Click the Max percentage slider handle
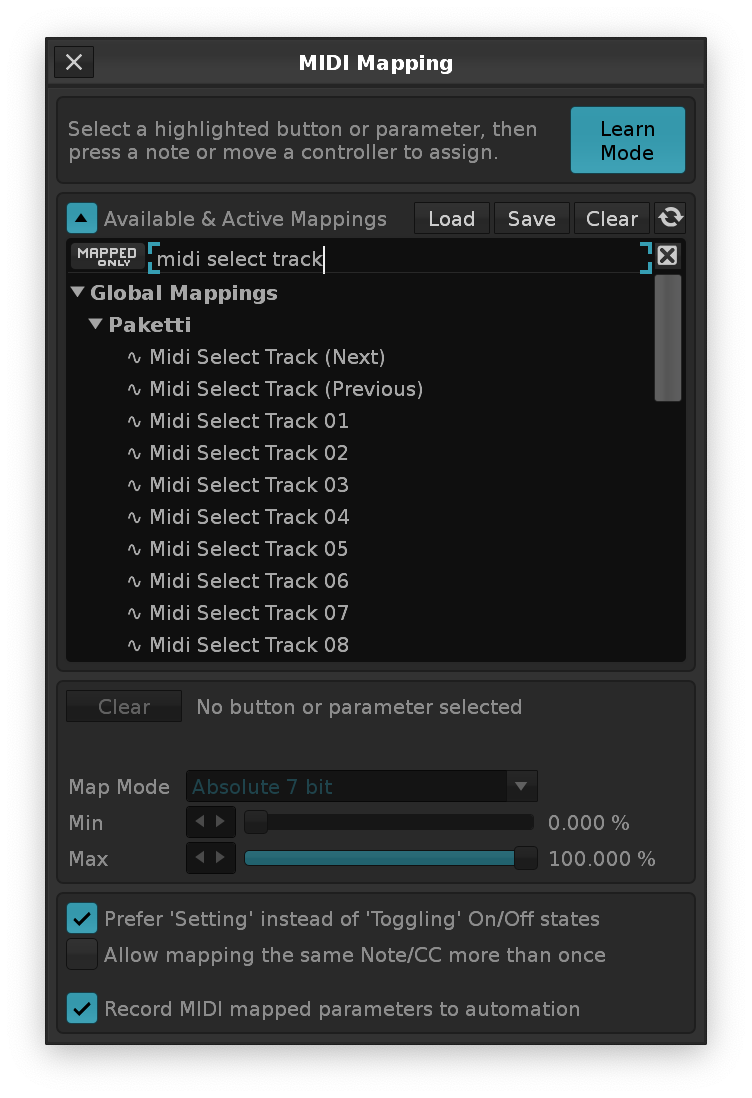The image size is (752, 1098). [525, 859]
